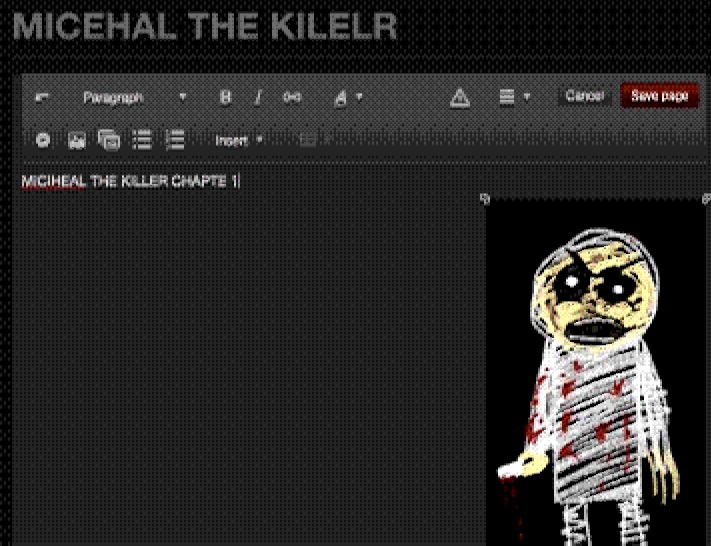Open the page options hamburger menu
The height and width of the screenshot is (546, 711).
pos(513,97)
